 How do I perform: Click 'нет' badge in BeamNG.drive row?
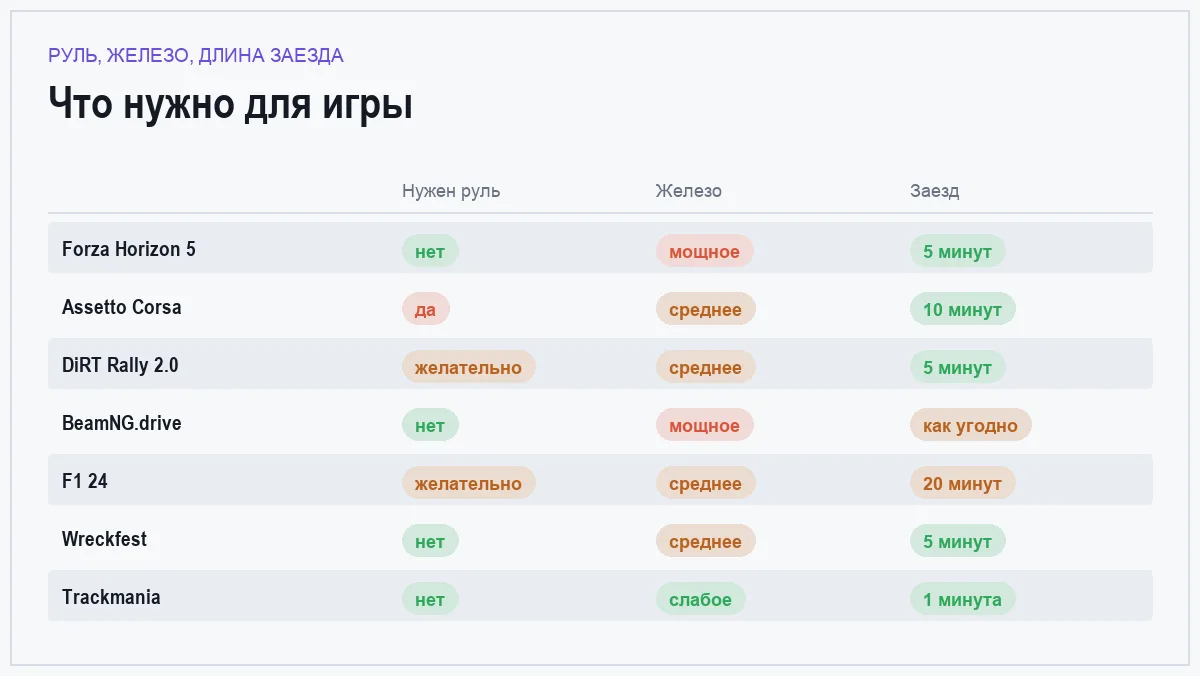(x=430, y=425)
